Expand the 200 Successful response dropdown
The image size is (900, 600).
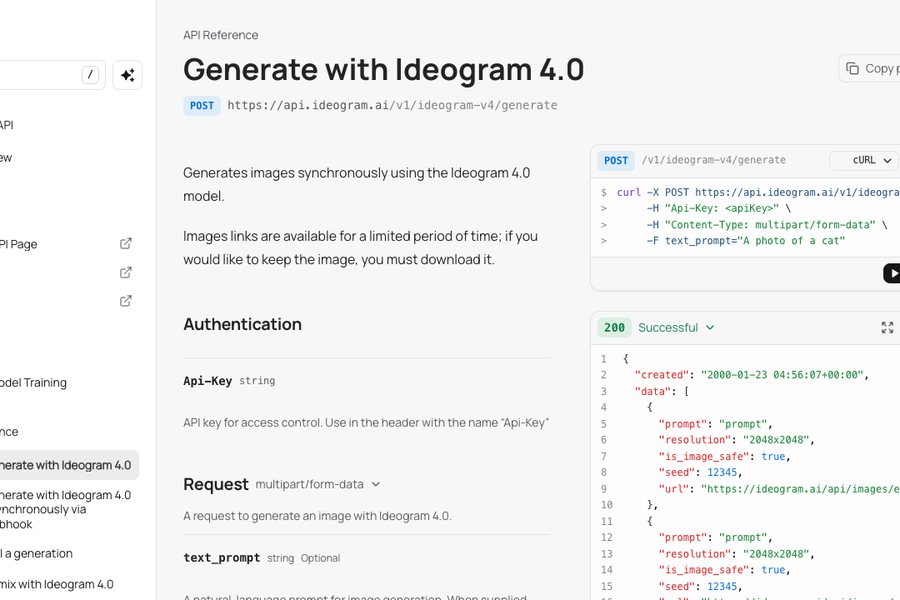(676, 327)
